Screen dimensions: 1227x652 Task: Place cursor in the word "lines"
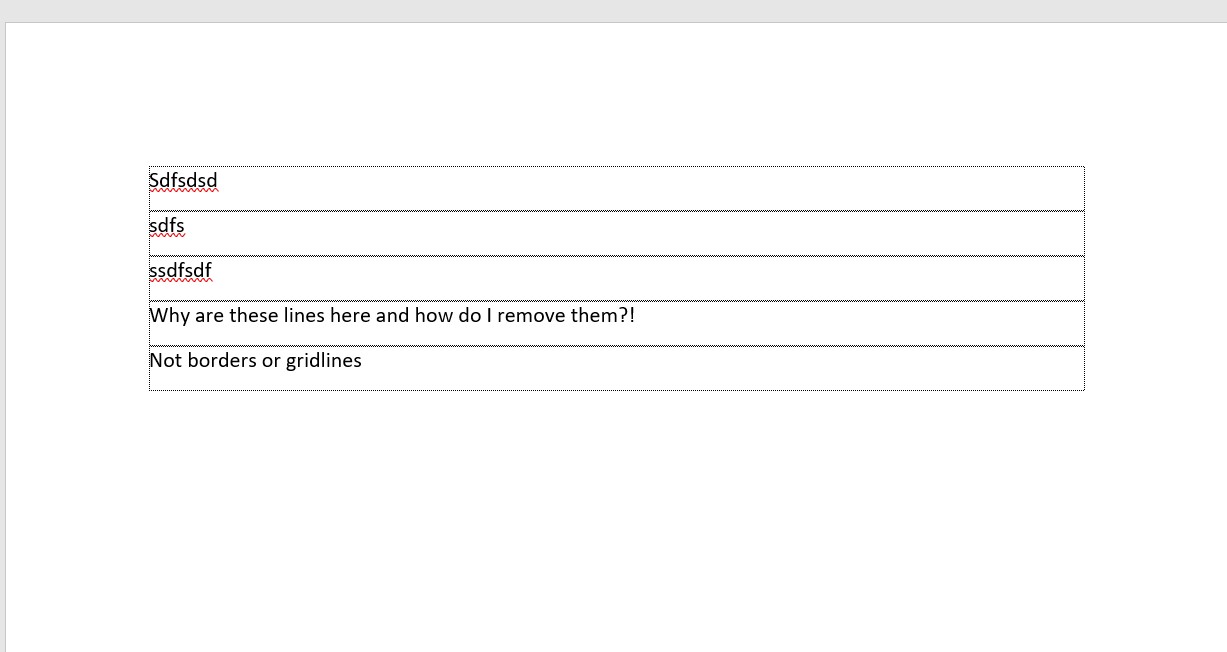pos(305,316)
